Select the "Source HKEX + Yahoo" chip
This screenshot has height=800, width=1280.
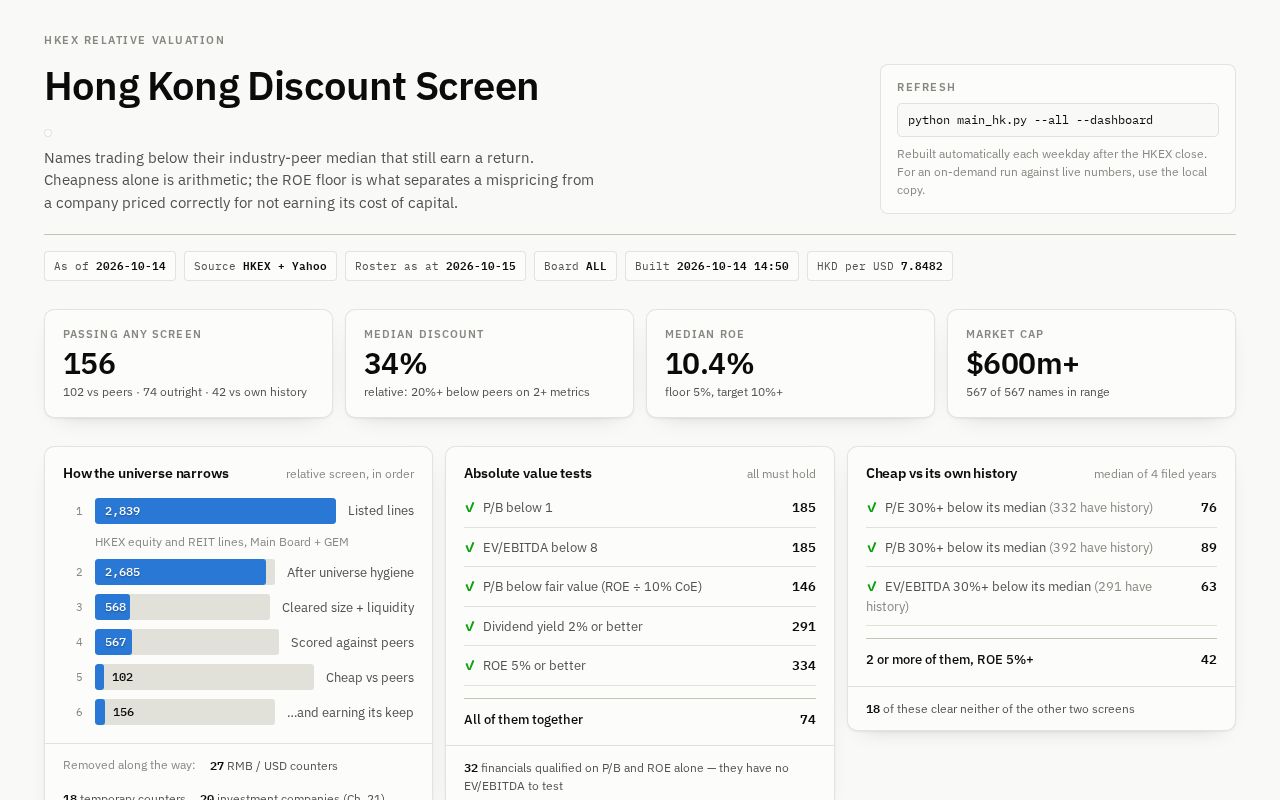click(x=260, y=266)
